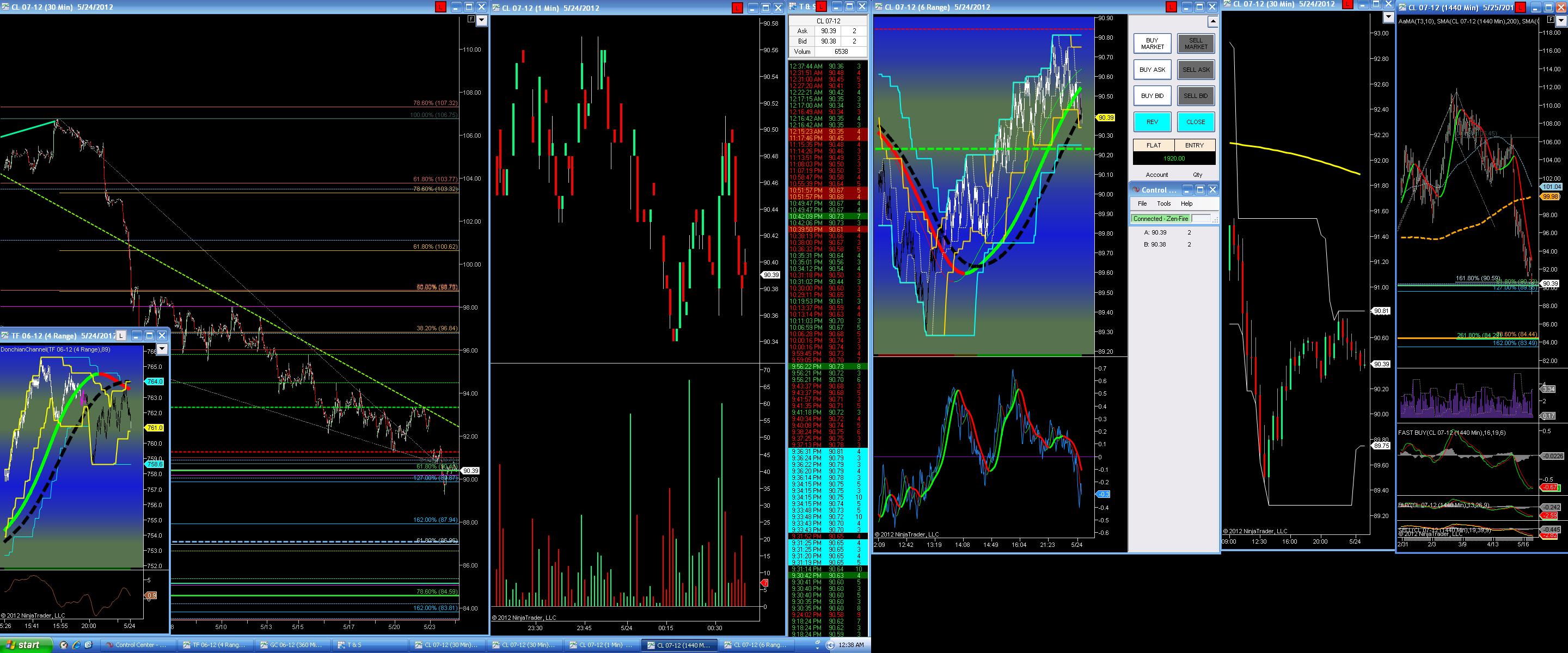This screenshot has width=1568, height=653.
Task: Open the dropdown arrow on the large 30 Min chart
Action: click(x=481, y=20)
